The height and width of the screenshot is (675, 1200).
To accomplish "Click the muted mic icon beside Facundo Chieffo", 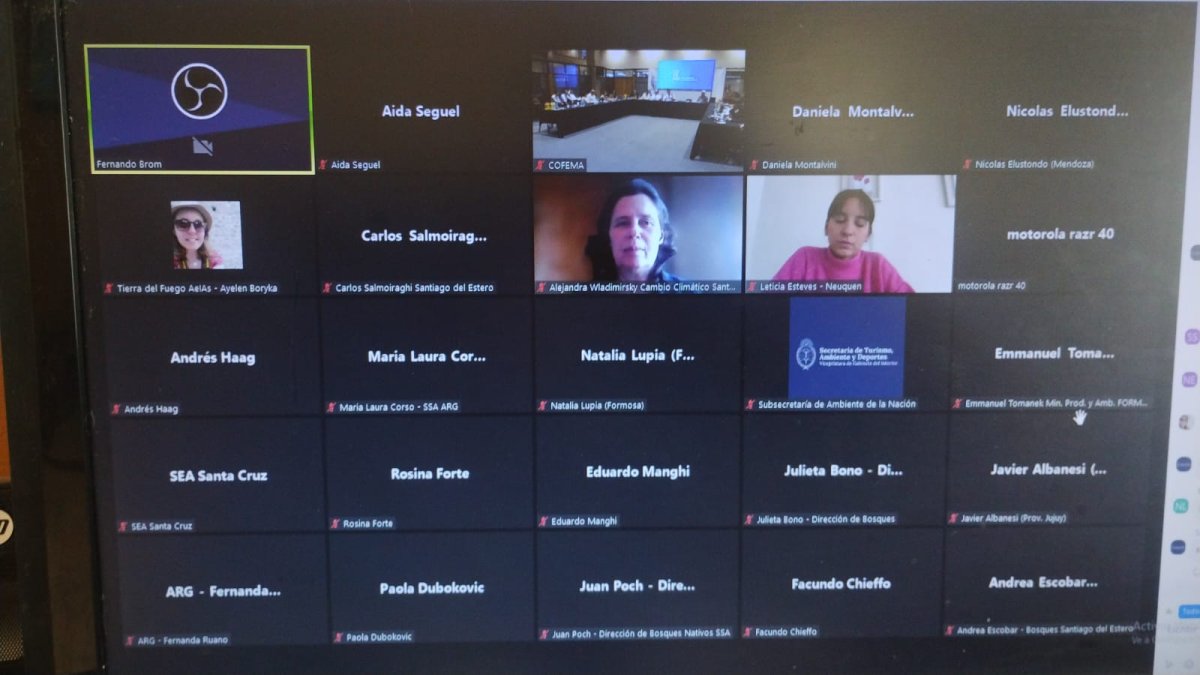I will tap(748, 632).
